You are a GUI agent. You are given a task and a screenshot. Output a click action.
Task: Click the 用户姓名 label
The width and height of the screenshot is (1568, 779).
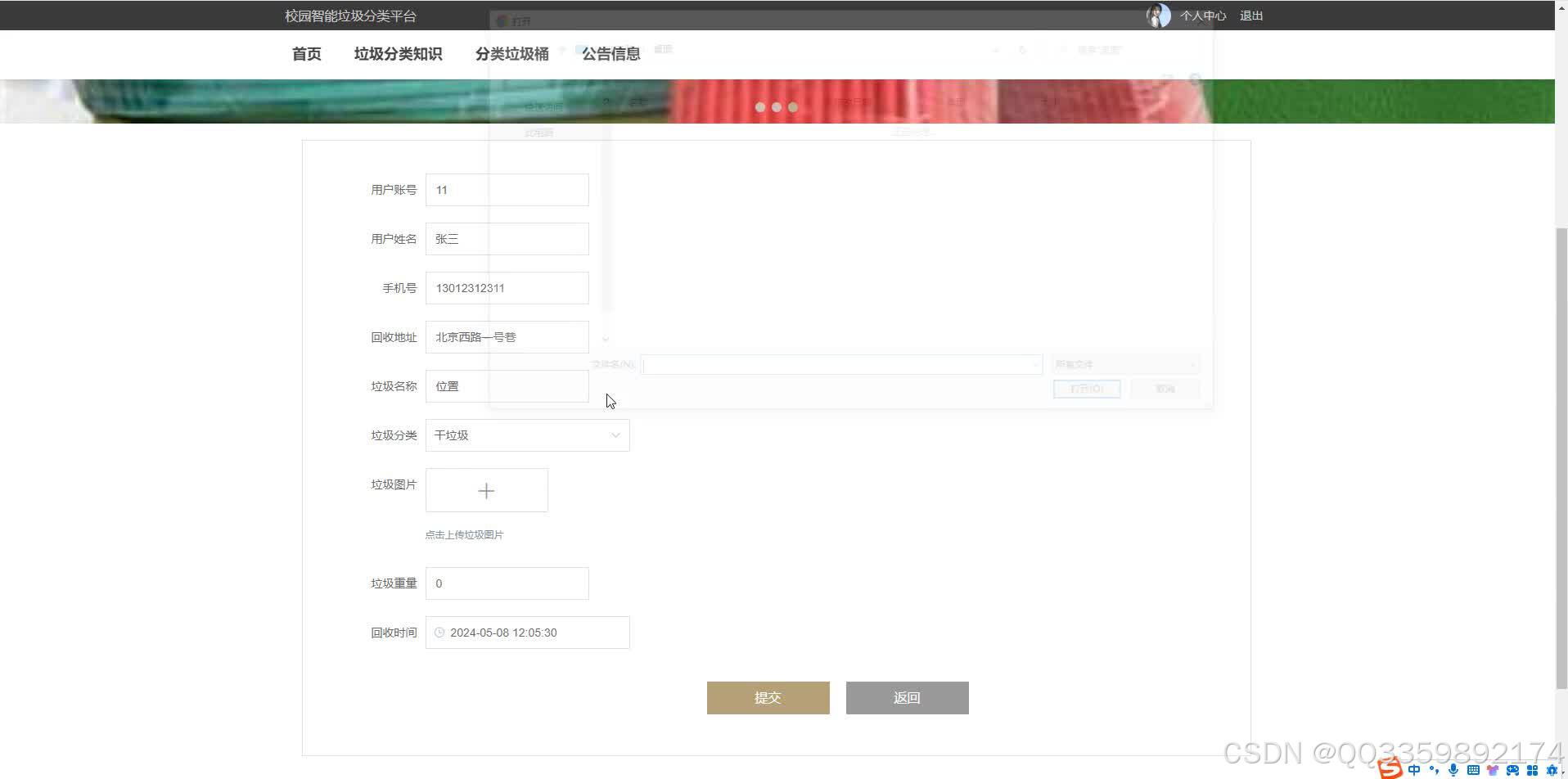(394, 239)
